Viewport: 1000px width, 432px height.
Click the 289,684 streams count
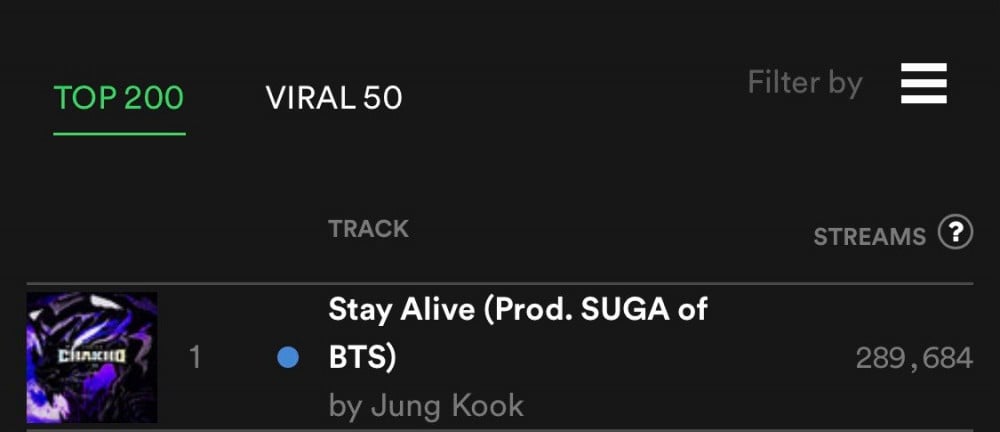click(914, 359)
